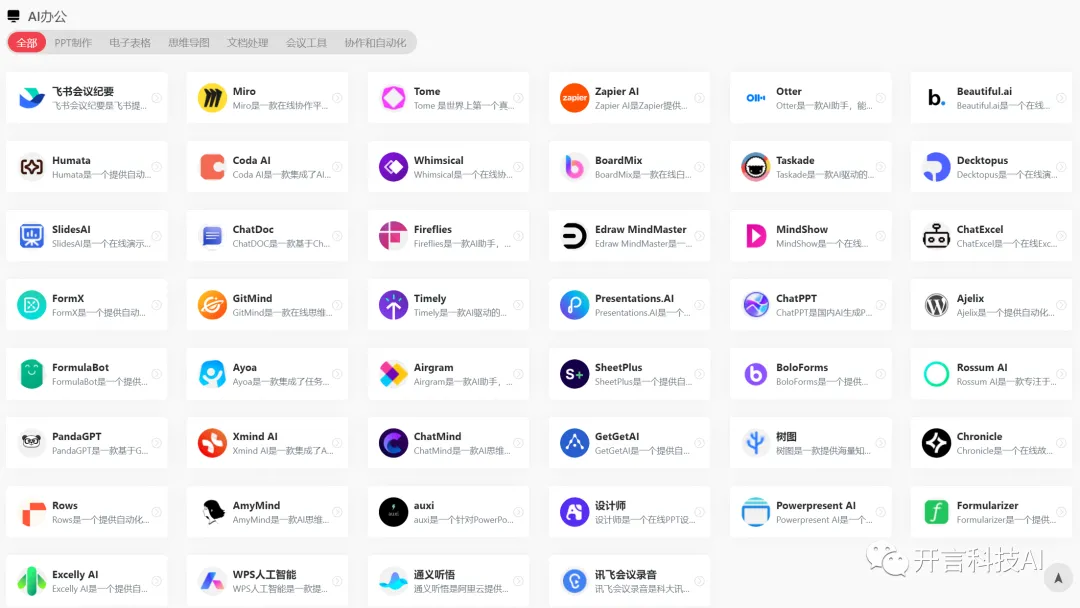1080x608 pixels.
Task: Visit the ChatMind title link
Action: pos(437,437)
